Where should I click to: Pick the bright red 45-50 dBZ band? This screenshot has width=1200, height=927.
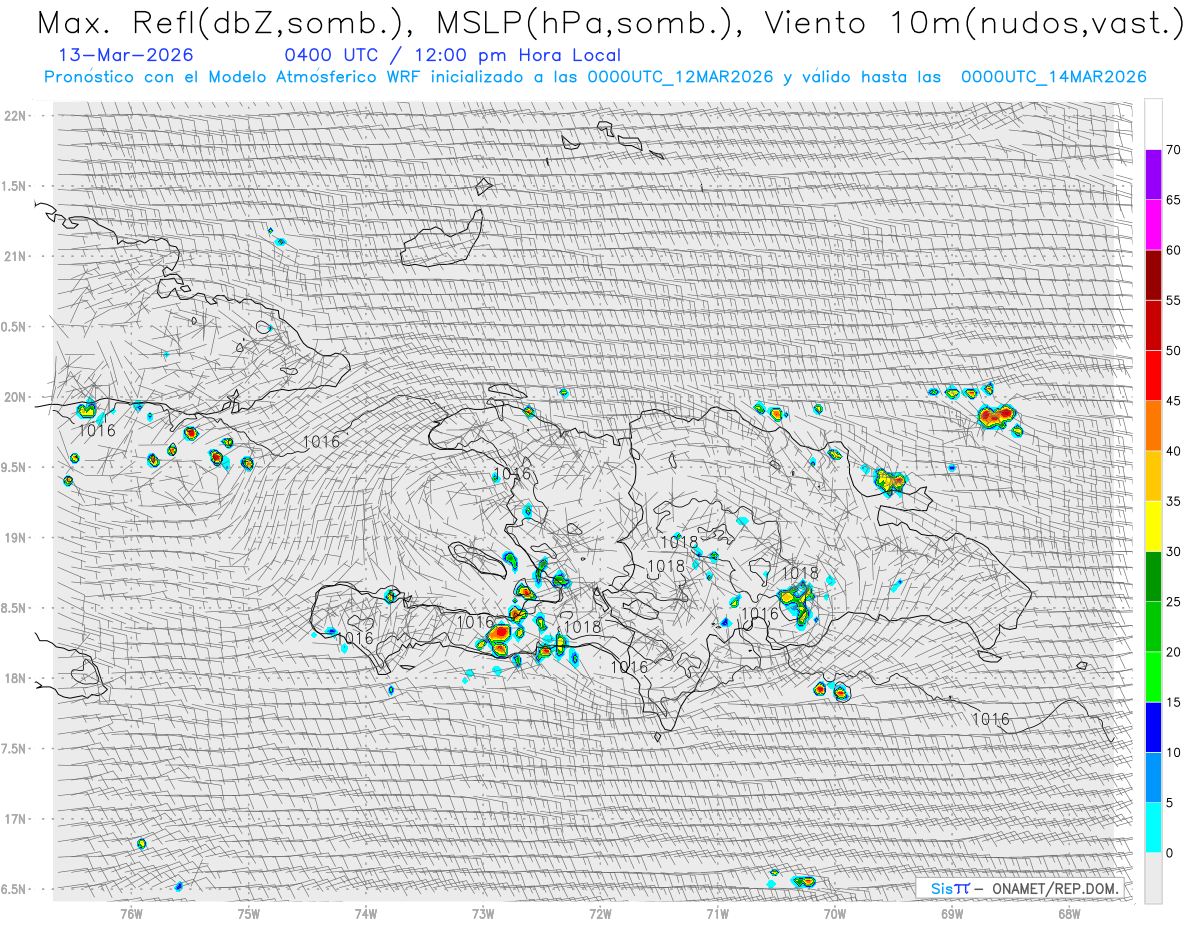pos(1153,376)
